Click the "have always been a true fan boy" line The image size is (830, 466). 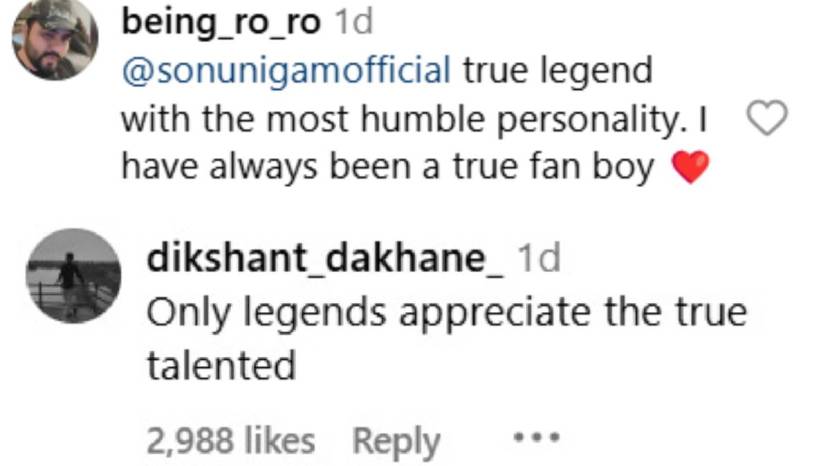point(388,167)
